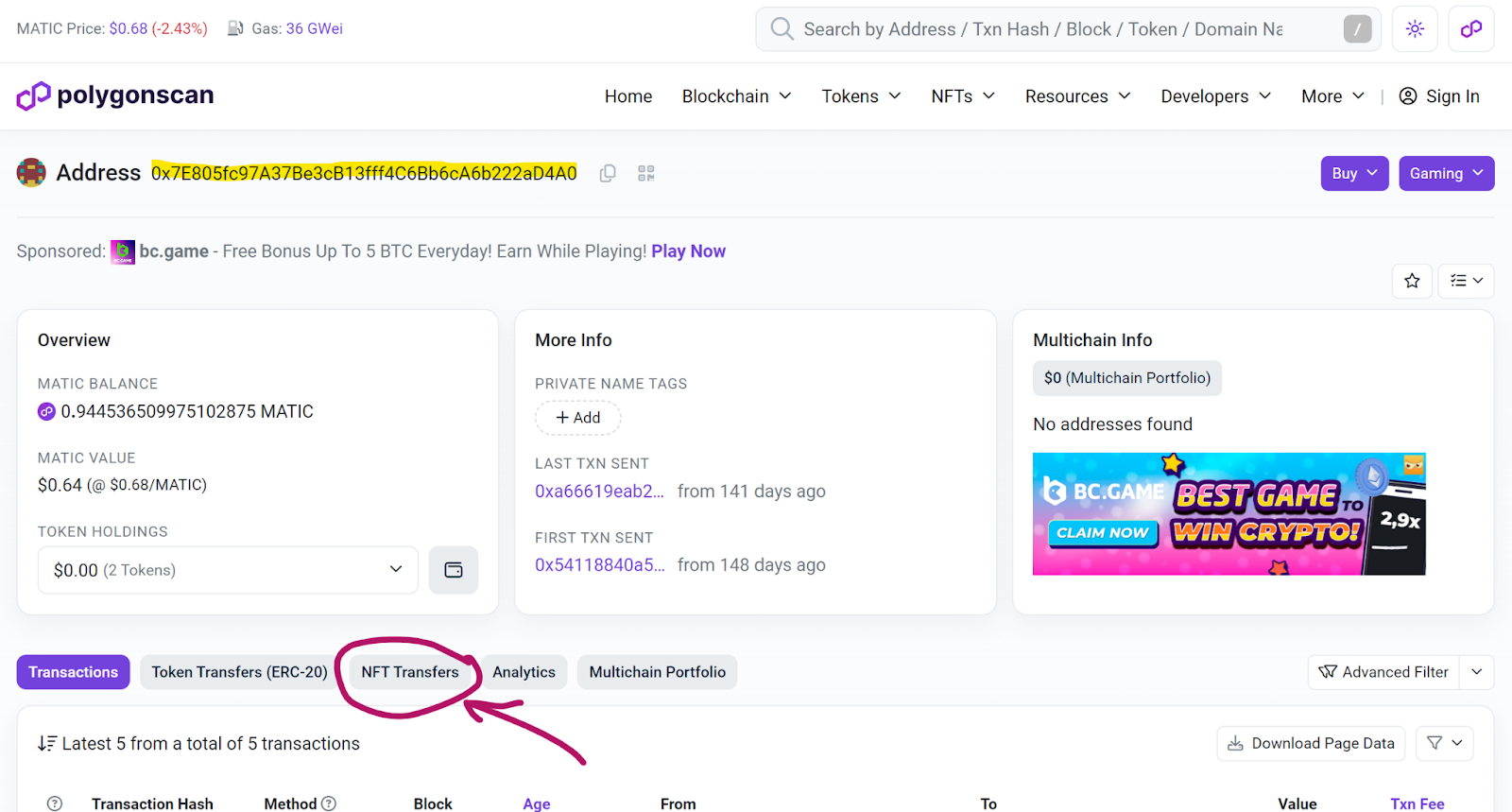Open first txn hash 0x54118840a5...
Screen dimensions: 1512x812
(600, 565)
